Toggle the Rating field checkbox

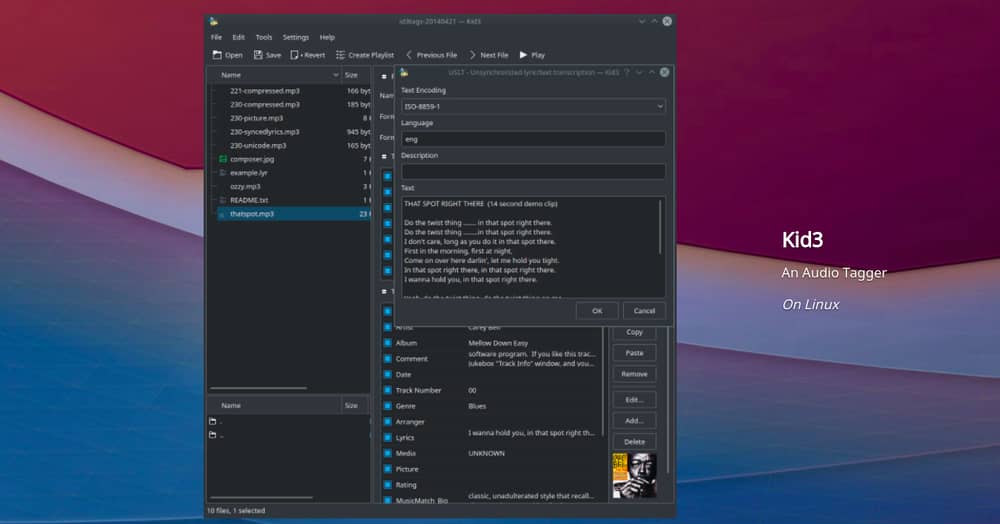point(387,484)
